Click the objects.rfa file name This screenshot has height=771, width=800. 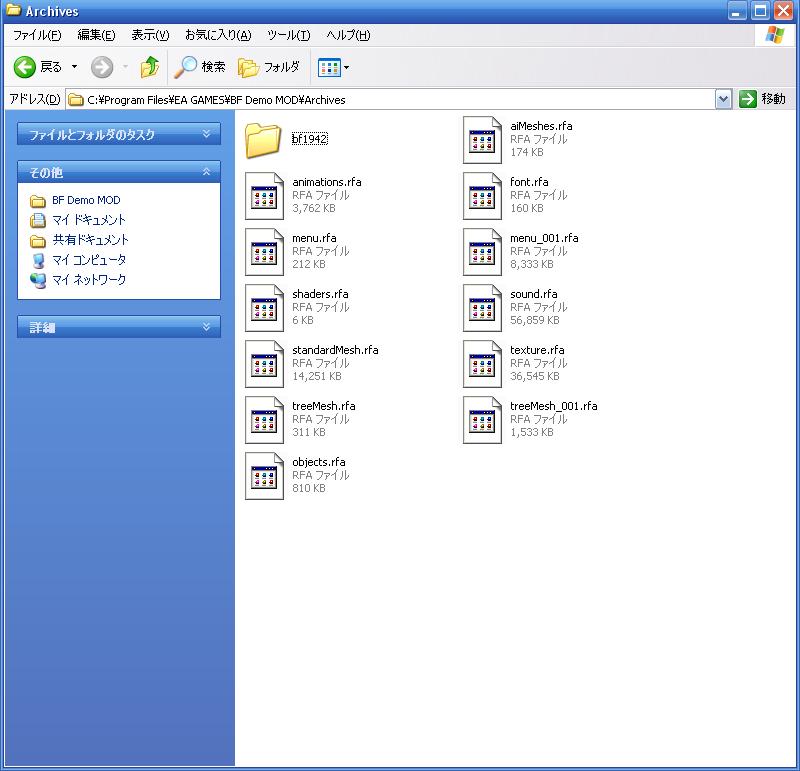(319, 463)
